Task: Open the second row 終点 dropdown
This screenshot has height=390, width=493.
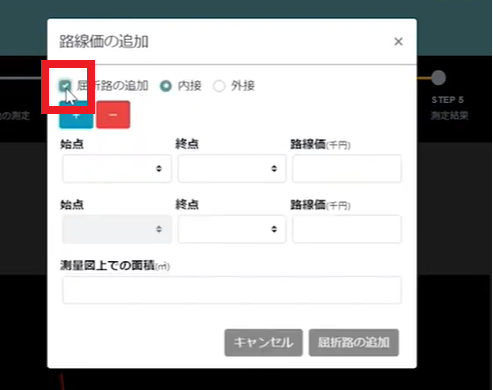Action: [232, 229]
